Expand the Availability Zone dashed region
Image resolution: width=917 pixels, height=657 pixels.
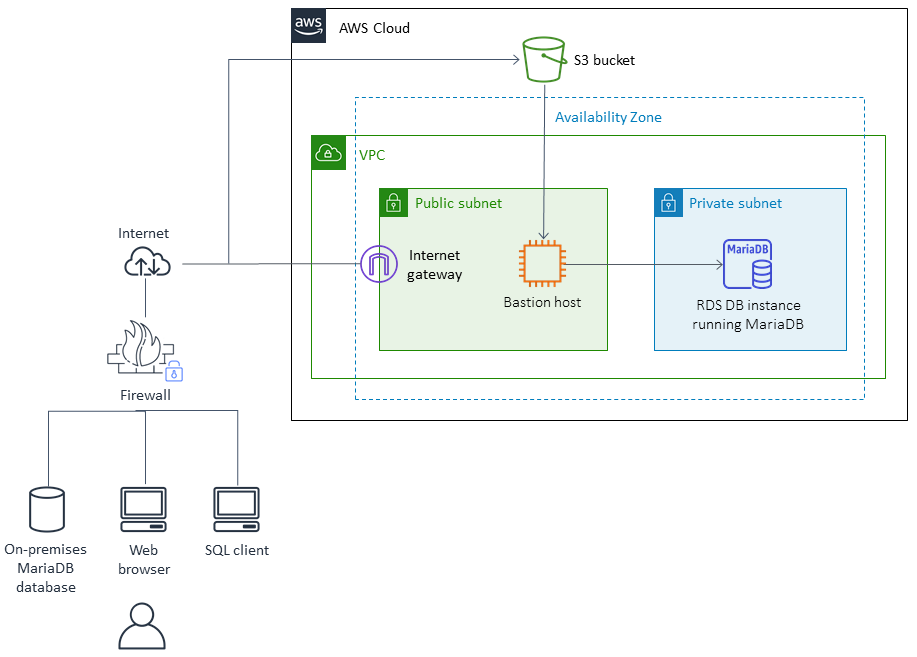(608, 117)
